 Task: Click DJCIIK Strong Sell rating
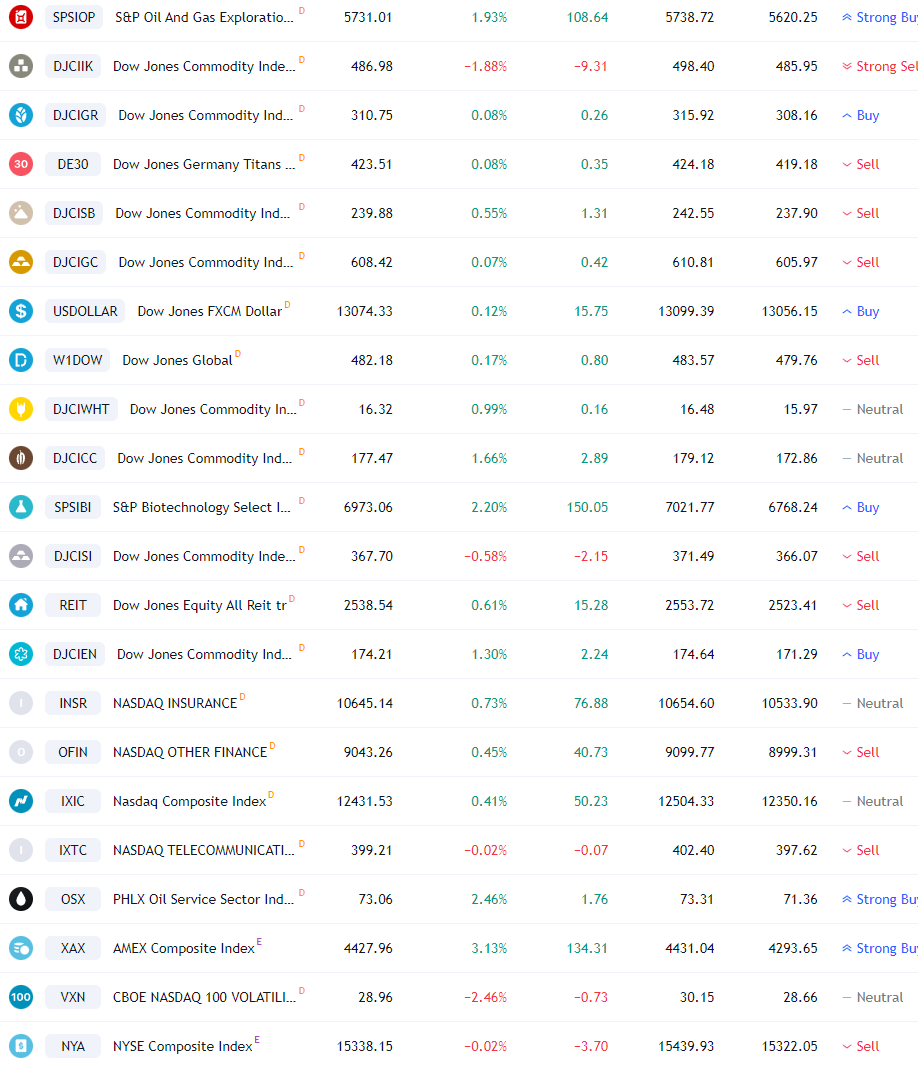click(880, 66)
